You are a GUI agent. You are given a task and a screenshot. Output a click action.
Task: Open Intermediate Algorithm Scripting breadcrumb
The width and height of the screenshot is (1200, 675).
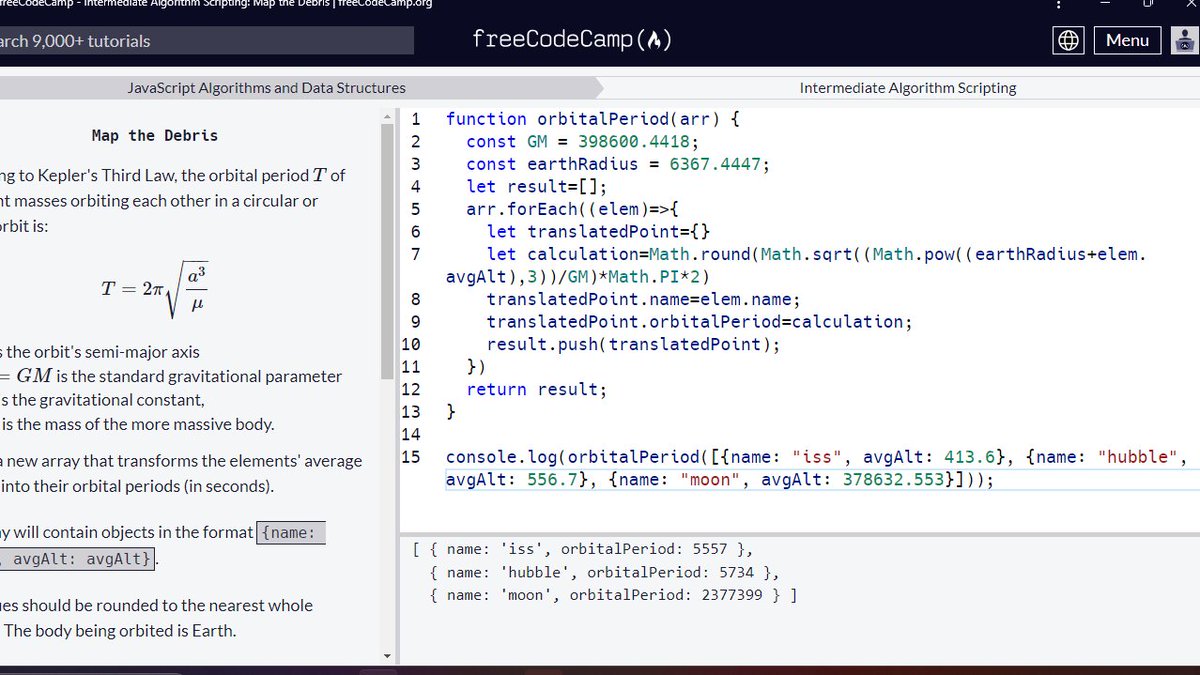click(x=908, y=88)
